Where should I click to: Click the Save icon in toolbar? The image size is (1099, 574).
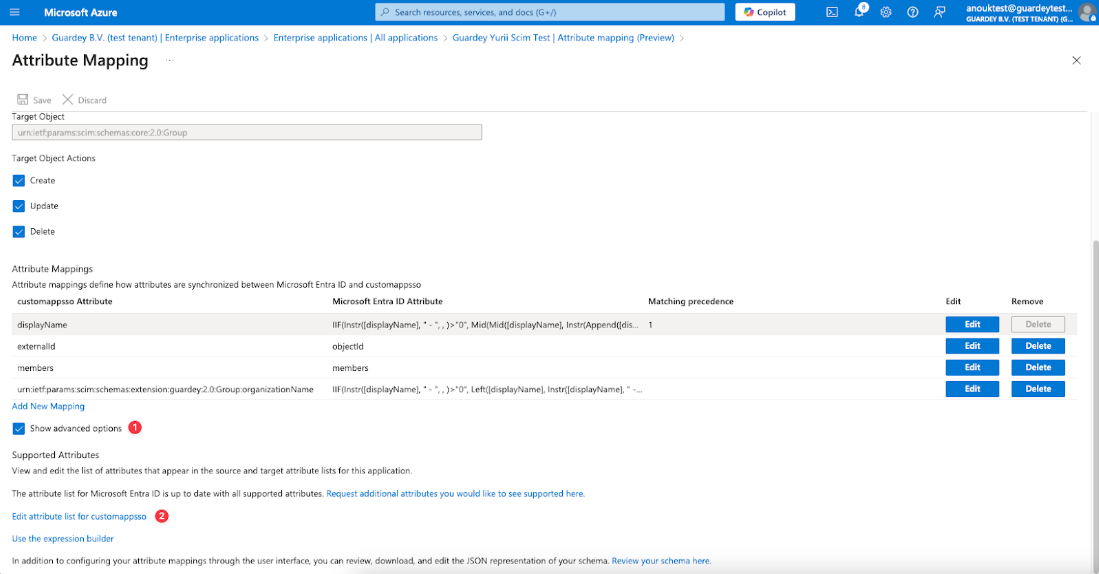[x=22, y=100]
